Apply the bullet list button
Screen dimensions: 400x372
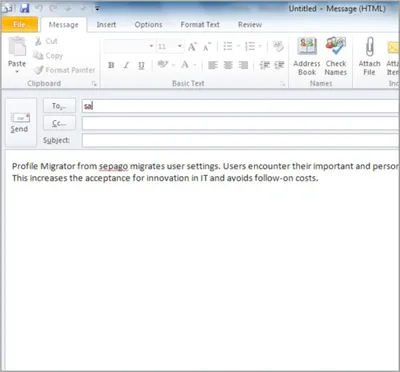[x=228, y=46]
